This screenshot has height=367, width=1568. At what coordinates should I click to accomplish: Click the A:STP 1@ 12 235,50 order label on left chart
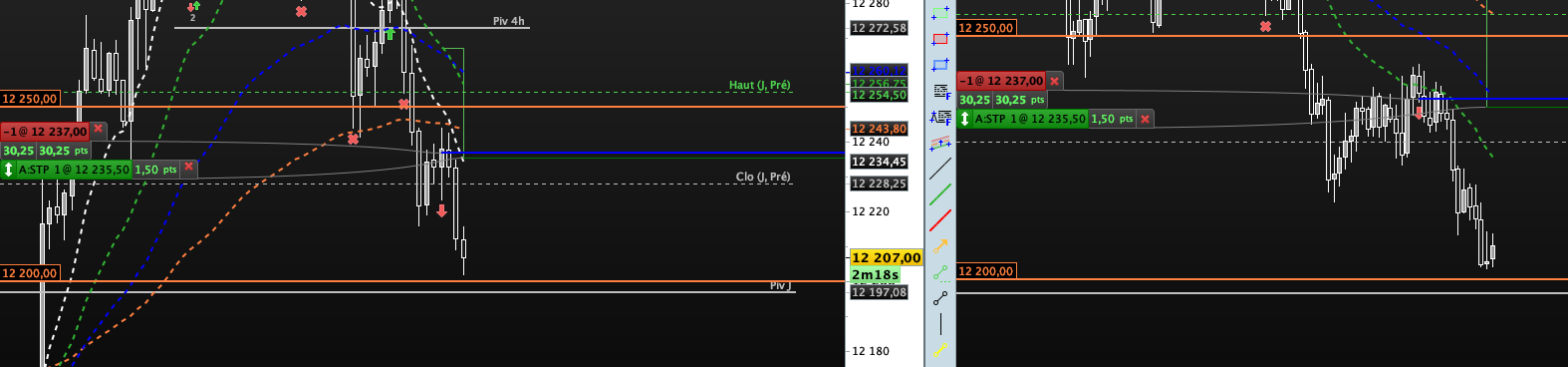(x=74, y=170)
